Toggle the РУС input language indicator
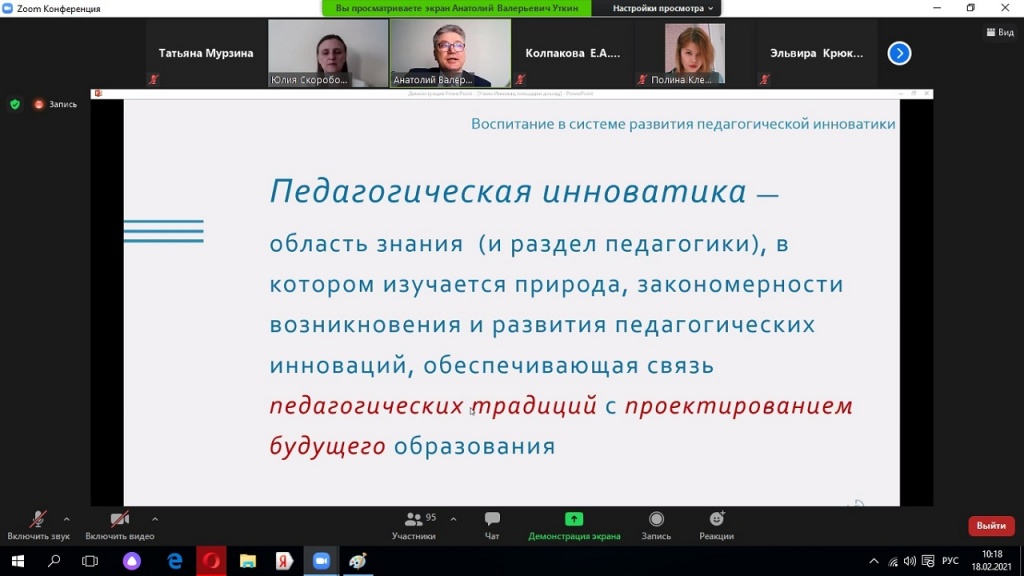 [x=950, y=561]
